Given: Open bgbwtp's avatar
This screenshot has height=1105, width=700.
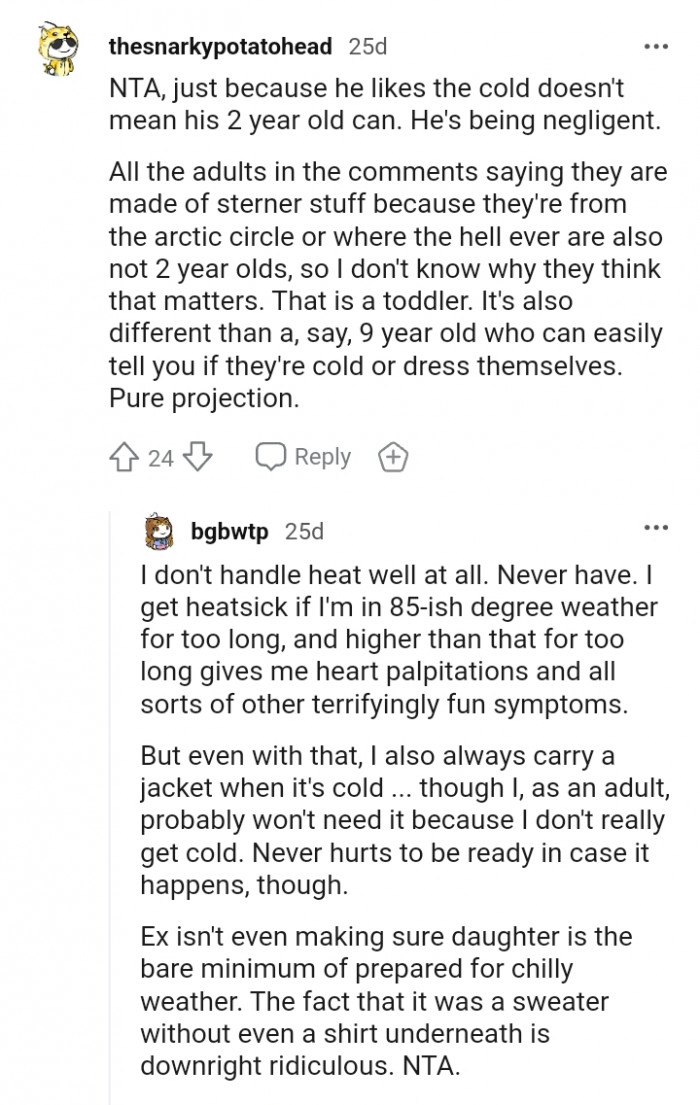Looking at the screenshot, I should coord(158,531).
